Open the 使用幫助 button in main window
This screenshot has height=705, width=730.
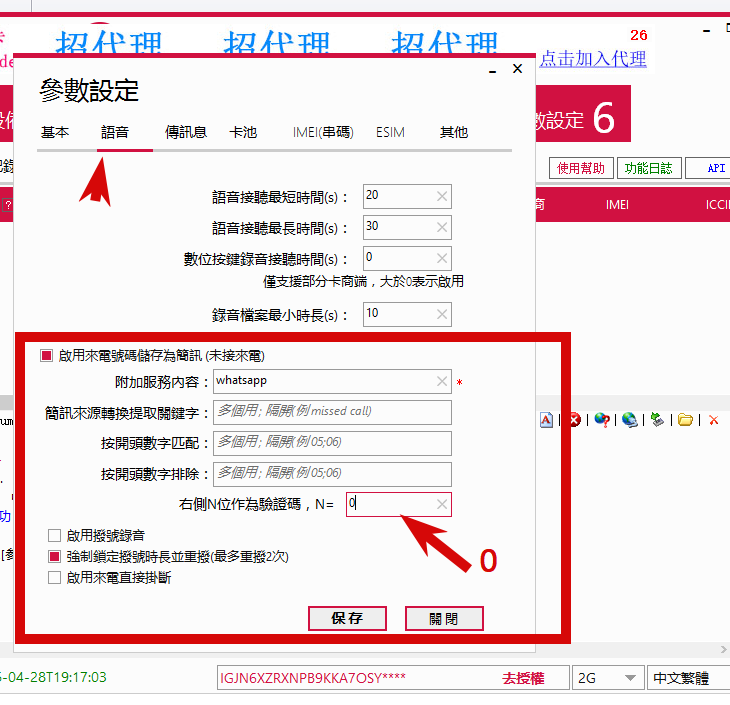pos(581,168)
